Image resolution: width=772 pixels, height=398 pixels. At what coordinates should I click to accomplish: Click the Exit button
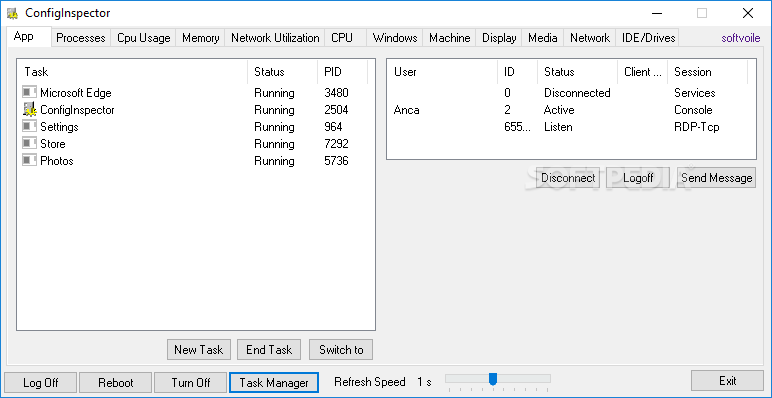727,381
